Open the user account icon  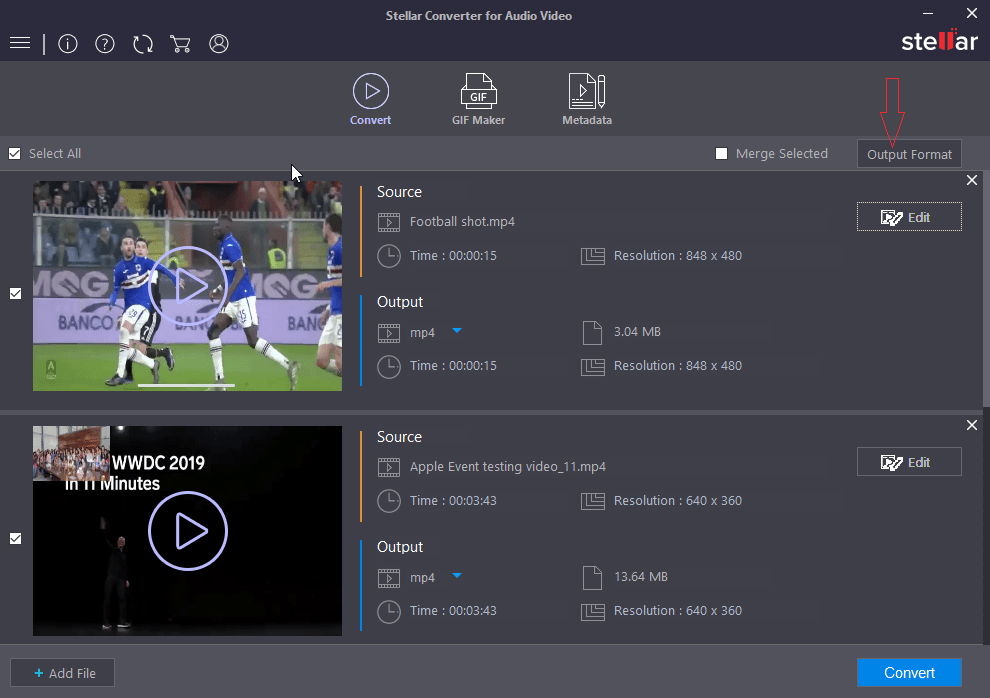[219, 44]
